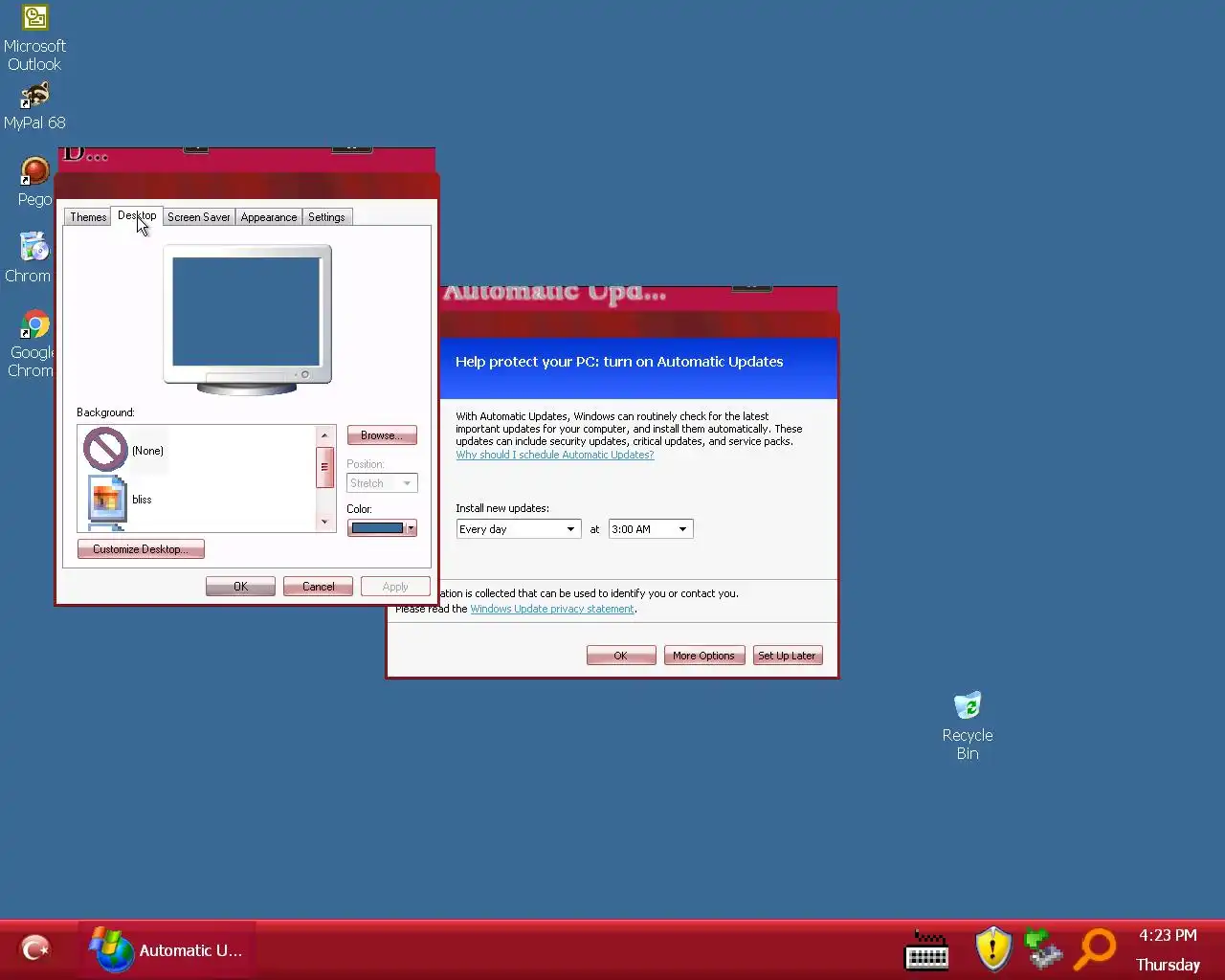This screenshot has height=980, width=1225.
Task: Open the Every day frequency dropdown
Action: pos(519,529)
